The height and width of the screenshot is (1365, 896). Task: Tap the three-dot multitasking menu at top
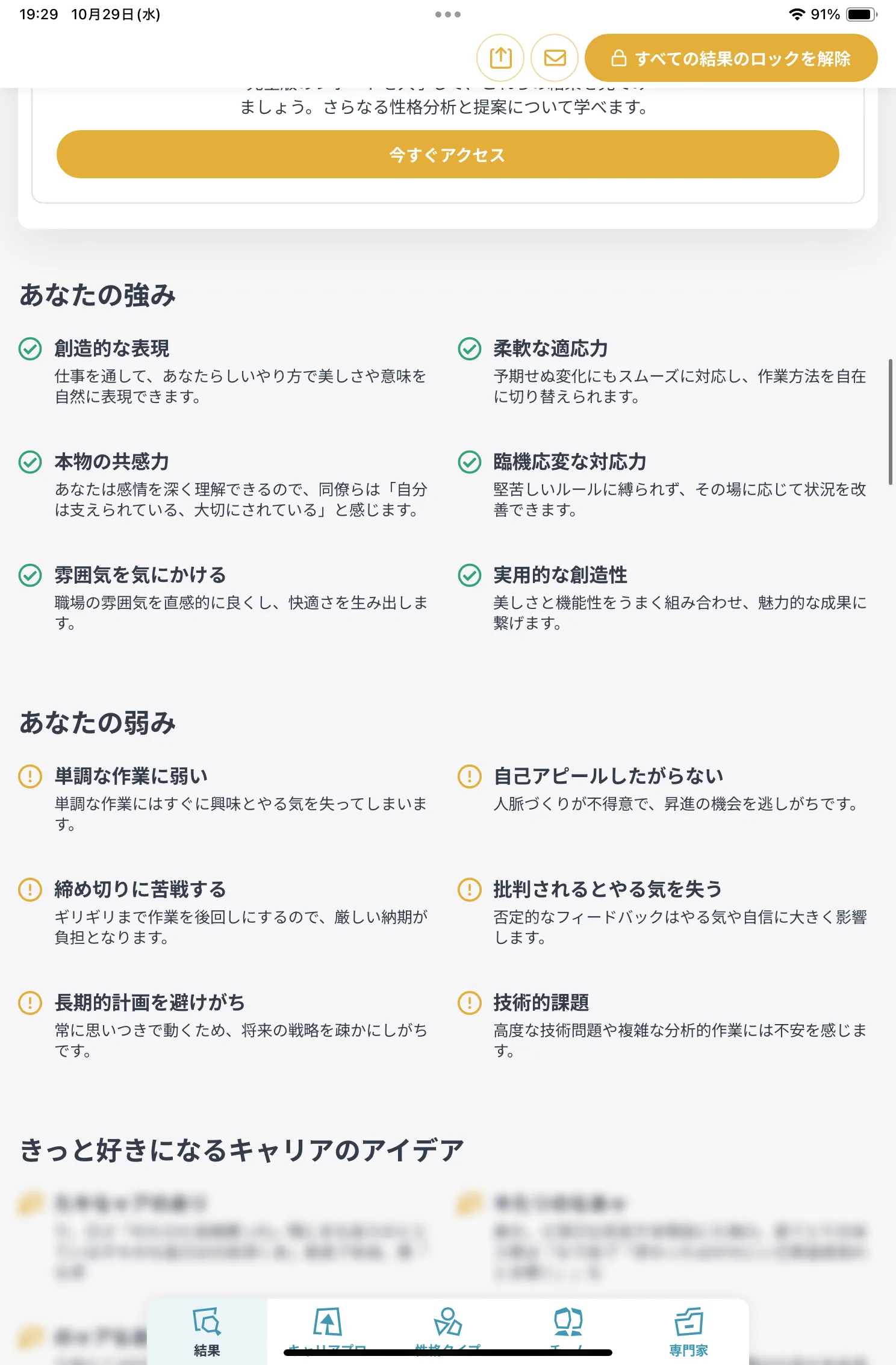[448, 14]
